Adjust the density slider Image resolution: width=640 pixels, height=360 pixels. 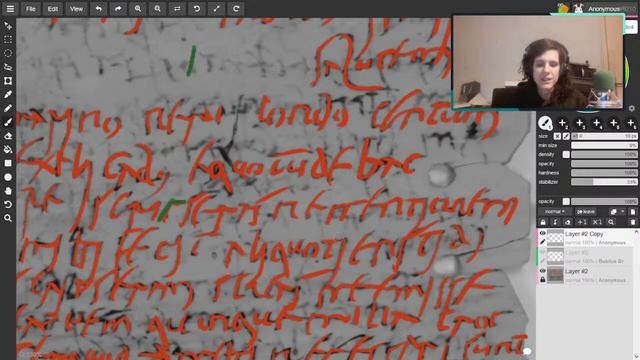click(x=604, y=155)
